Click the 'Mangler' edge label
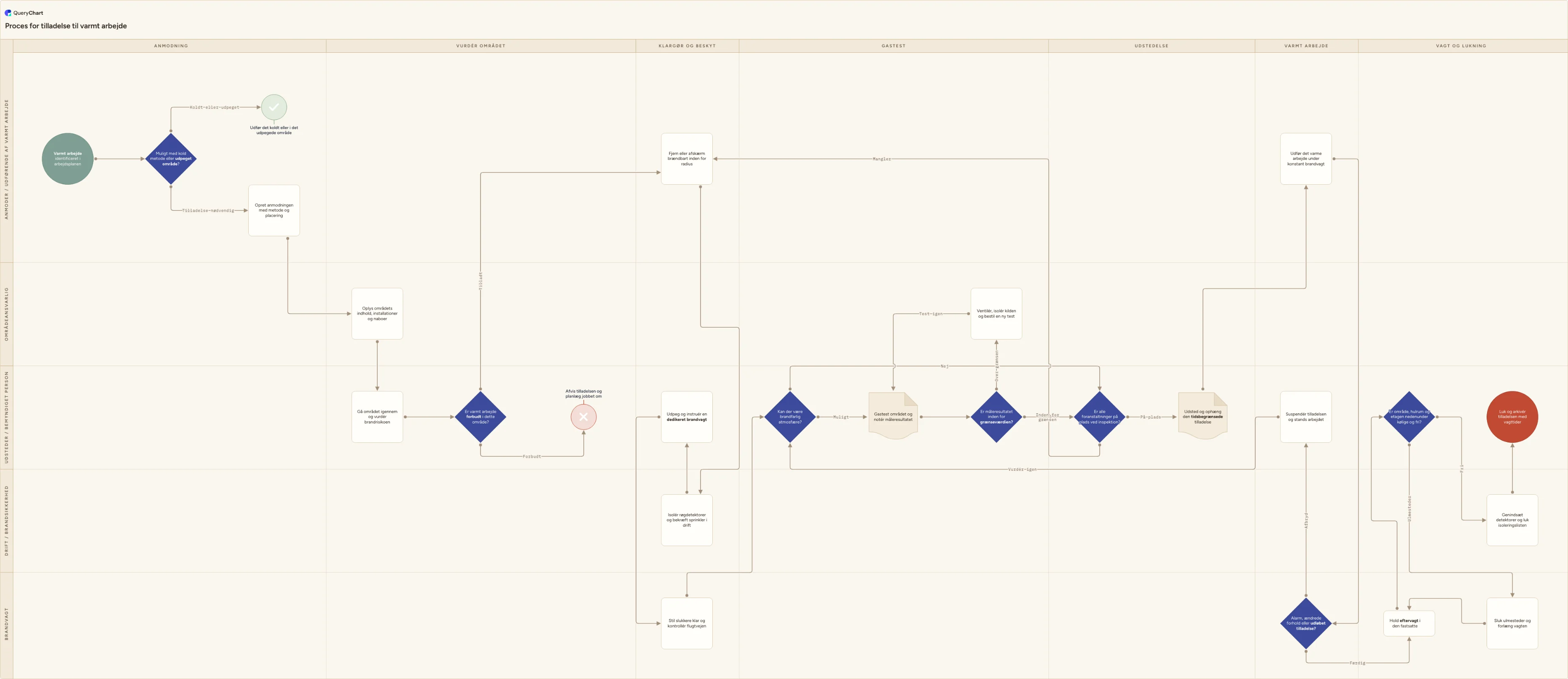Screen dimensions: 1568x679 [881, 159]
